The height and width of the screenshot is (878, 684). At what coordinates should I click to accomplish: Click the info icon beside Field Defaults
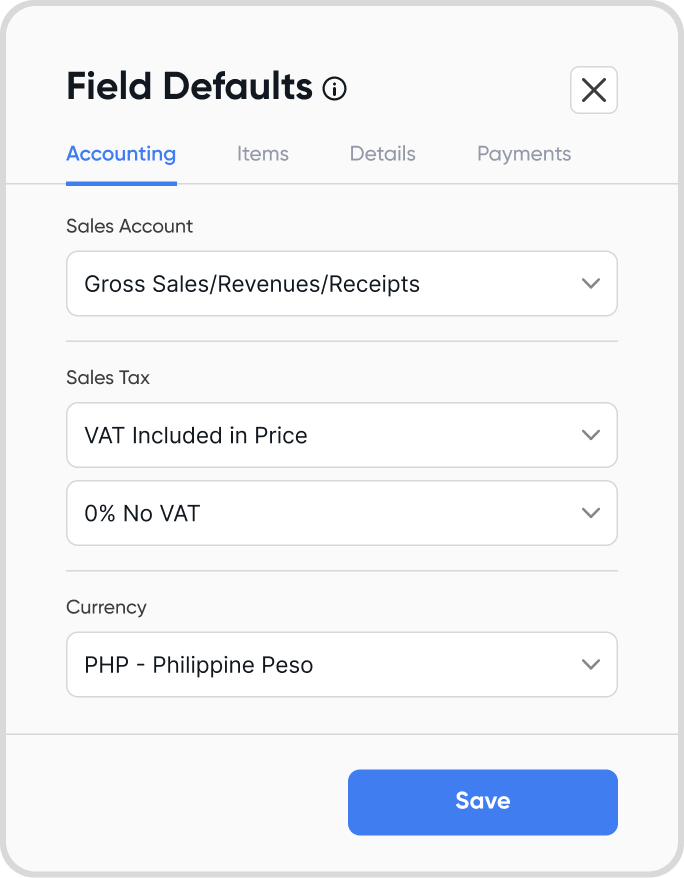tap(334, 88)
